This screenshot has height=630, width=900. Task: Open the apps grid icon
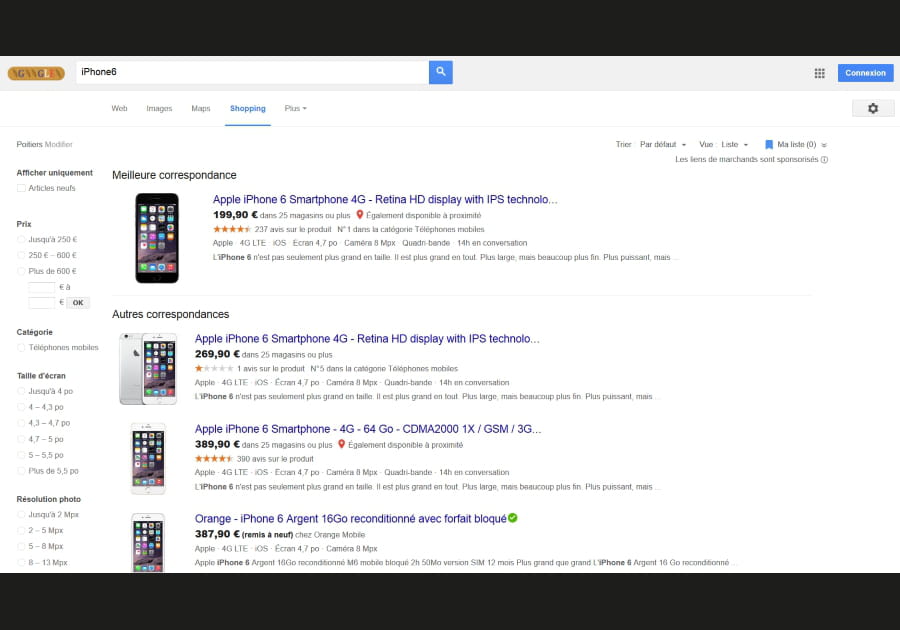[819, 73]
